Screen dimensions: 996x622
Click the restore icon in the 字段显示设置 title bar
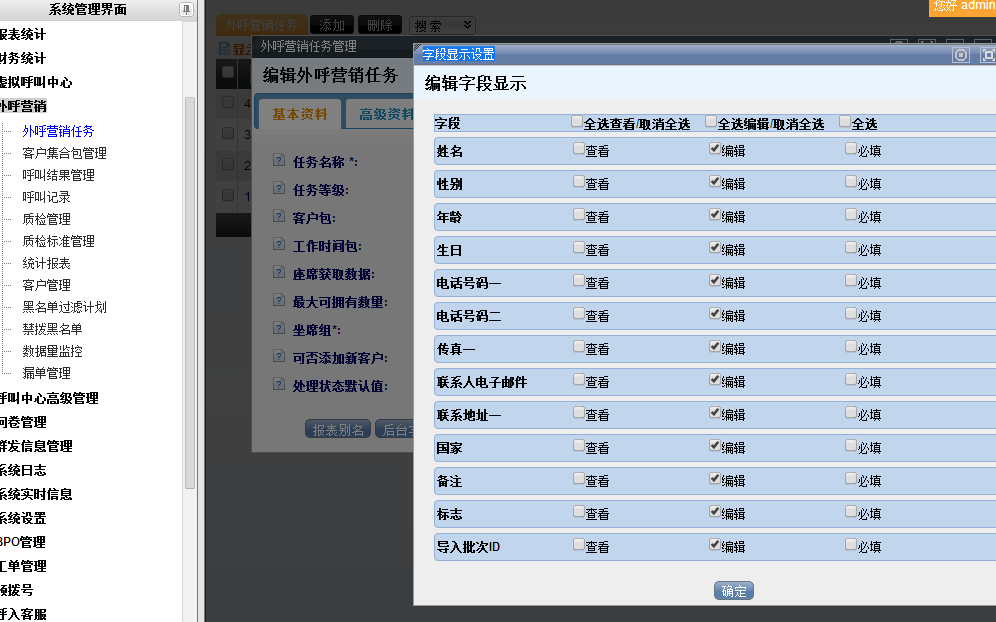(961, 55)
